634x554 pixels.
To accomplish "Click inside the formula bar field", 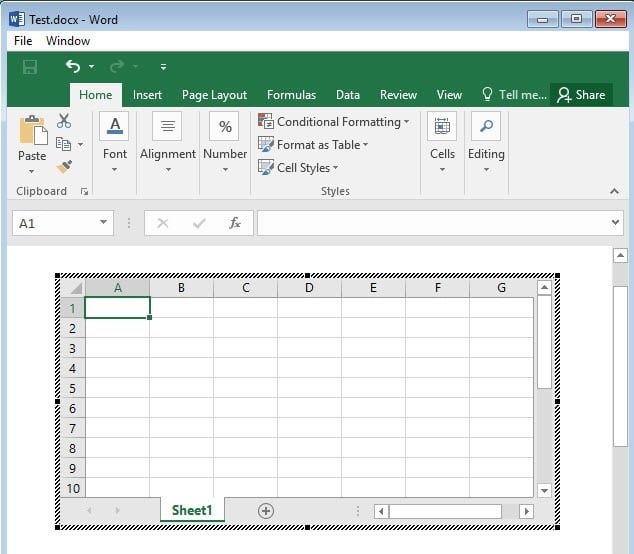I will (x=430, y=223).
